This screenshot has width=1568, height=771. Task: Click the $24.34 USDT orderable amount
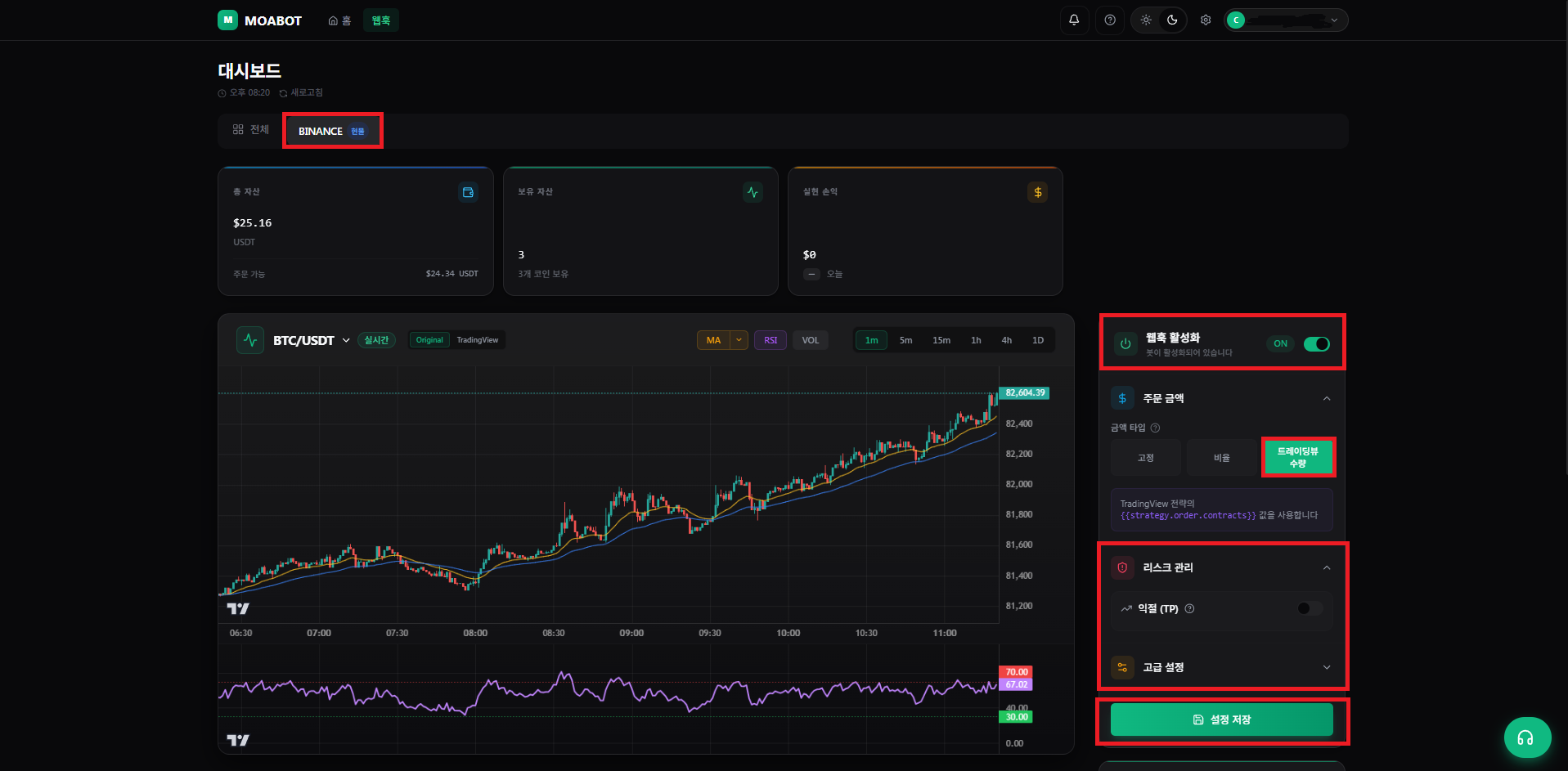click(x=452, y=274)
